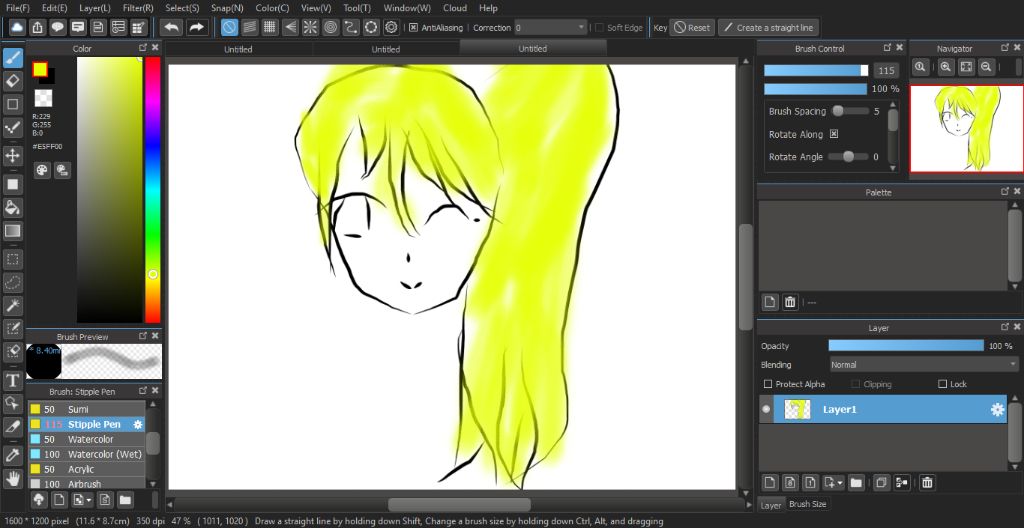This screenshot has height=528, width=1024.
Task: Enable the concentric circle snap
Action: coord(330,27)
